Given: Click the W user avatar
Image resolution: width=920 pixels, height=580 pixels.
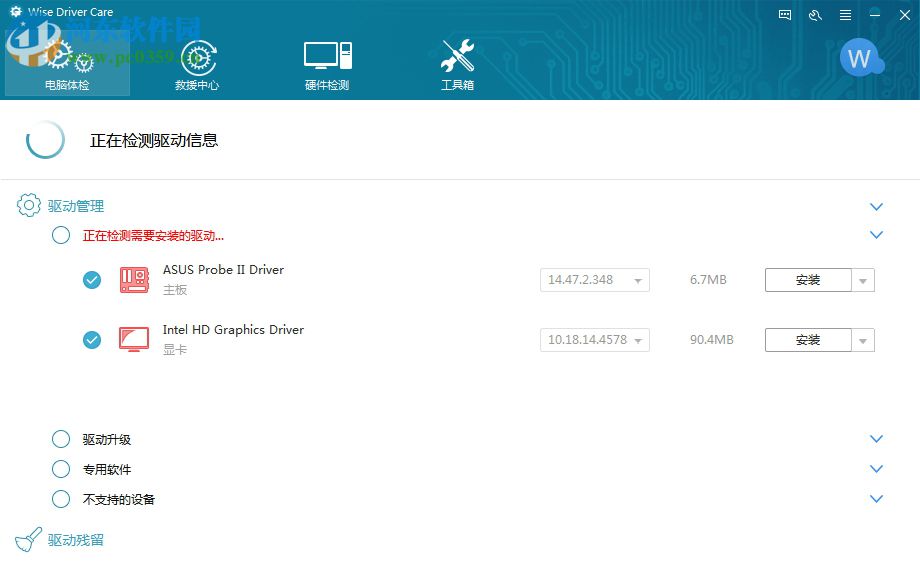Looking at the screenshot, I should [x=861, y=58].
